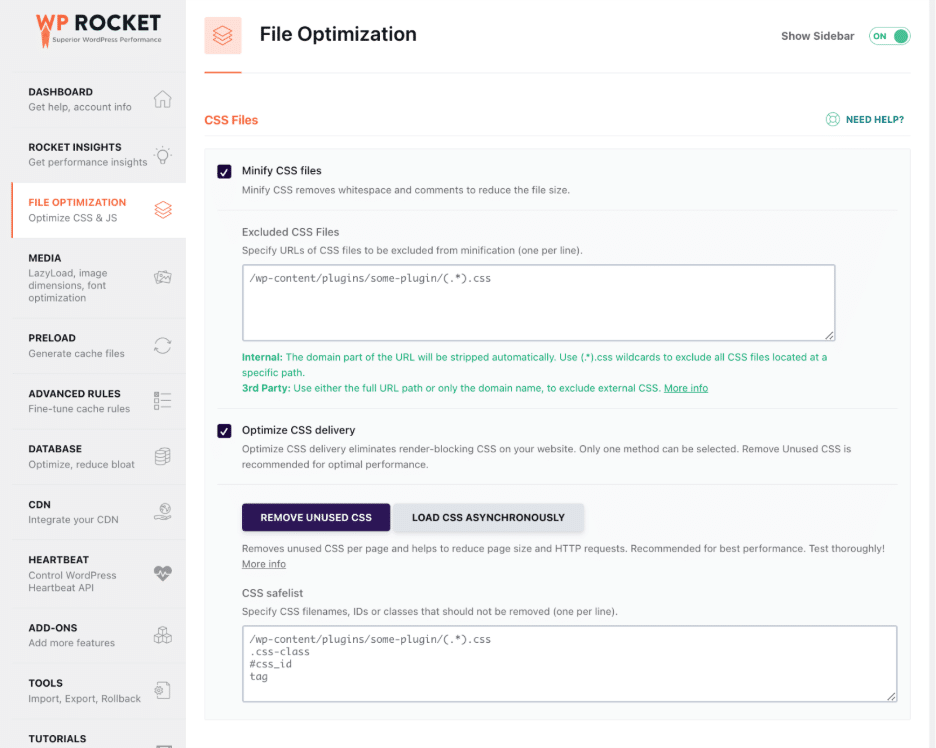Uncheck the Minify CSS files option
This screenshot has height=748, width=936.
[x=224, y=171]
